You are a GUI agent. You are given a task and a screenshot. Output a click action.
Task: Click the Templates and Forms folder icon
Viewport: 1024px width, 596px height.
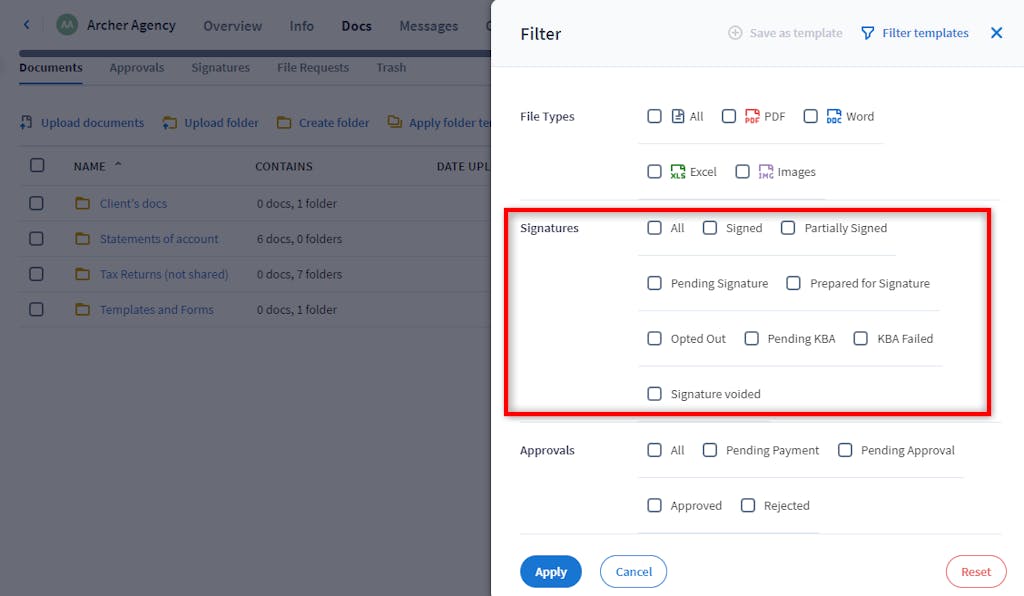(x=82, y=309)
